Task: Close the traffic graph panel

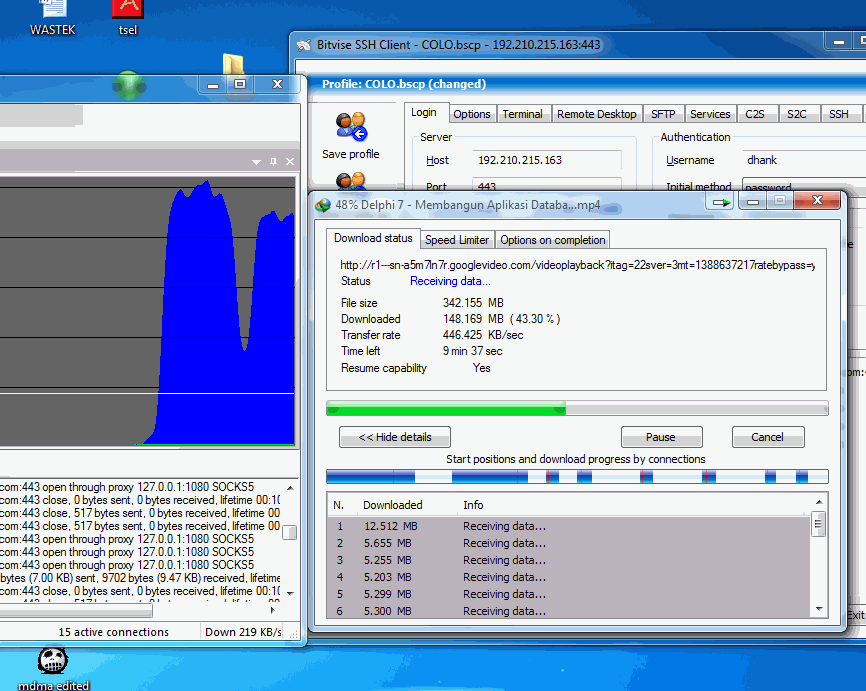Action: pos(290,162)
